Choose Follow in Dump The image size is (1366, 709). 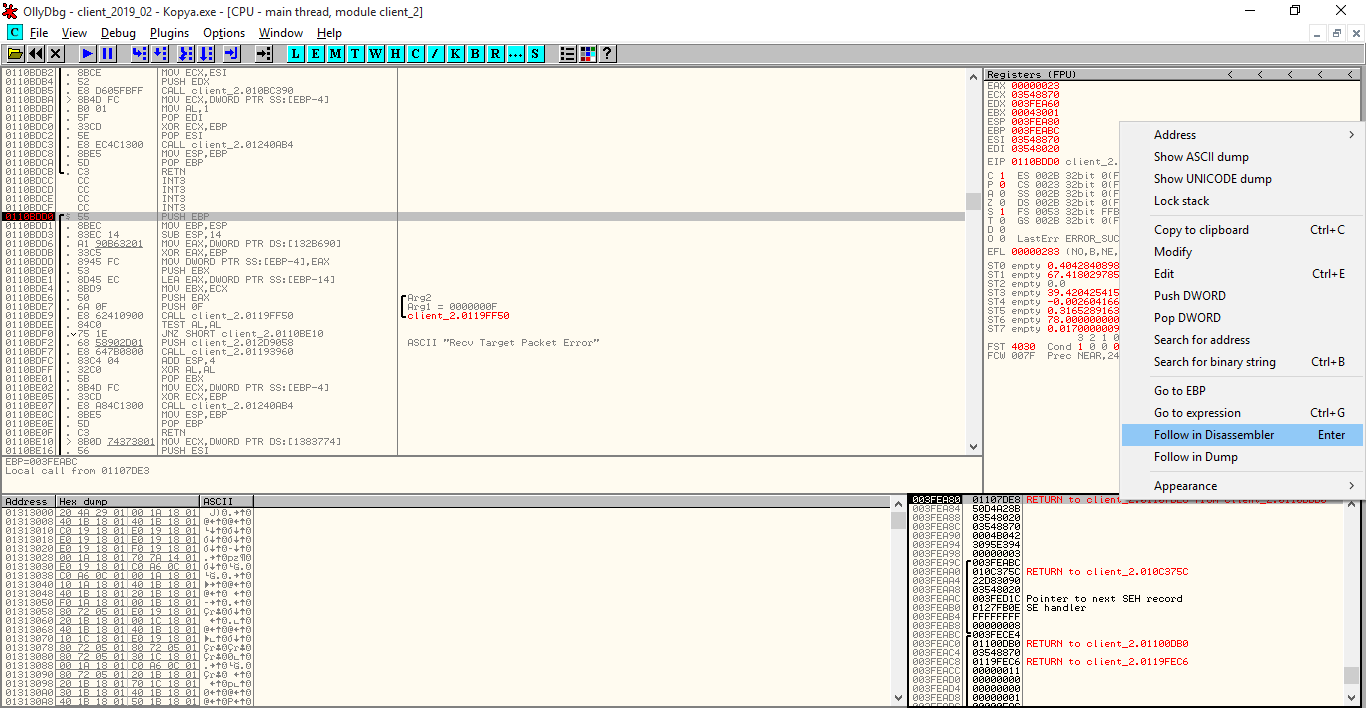(1241, 457)
